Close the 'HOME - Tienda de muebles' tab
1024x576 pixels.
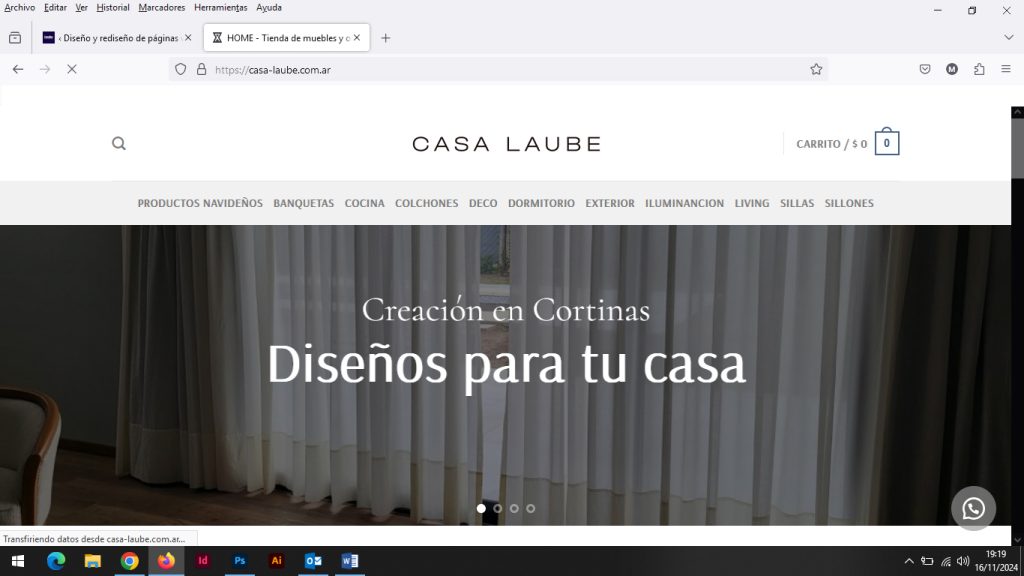(357, 38)
